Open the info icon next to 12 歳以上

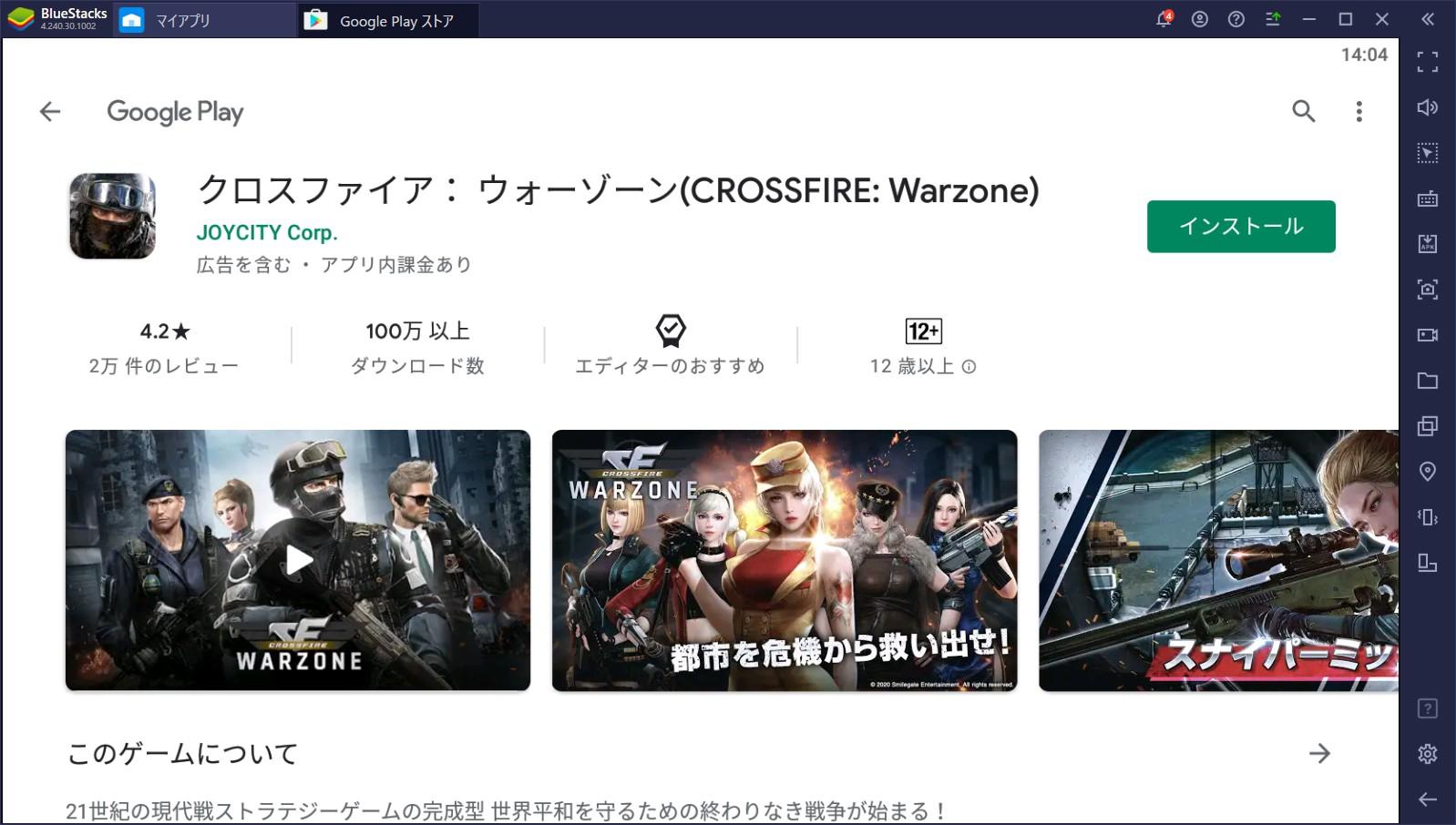[969, 367]
